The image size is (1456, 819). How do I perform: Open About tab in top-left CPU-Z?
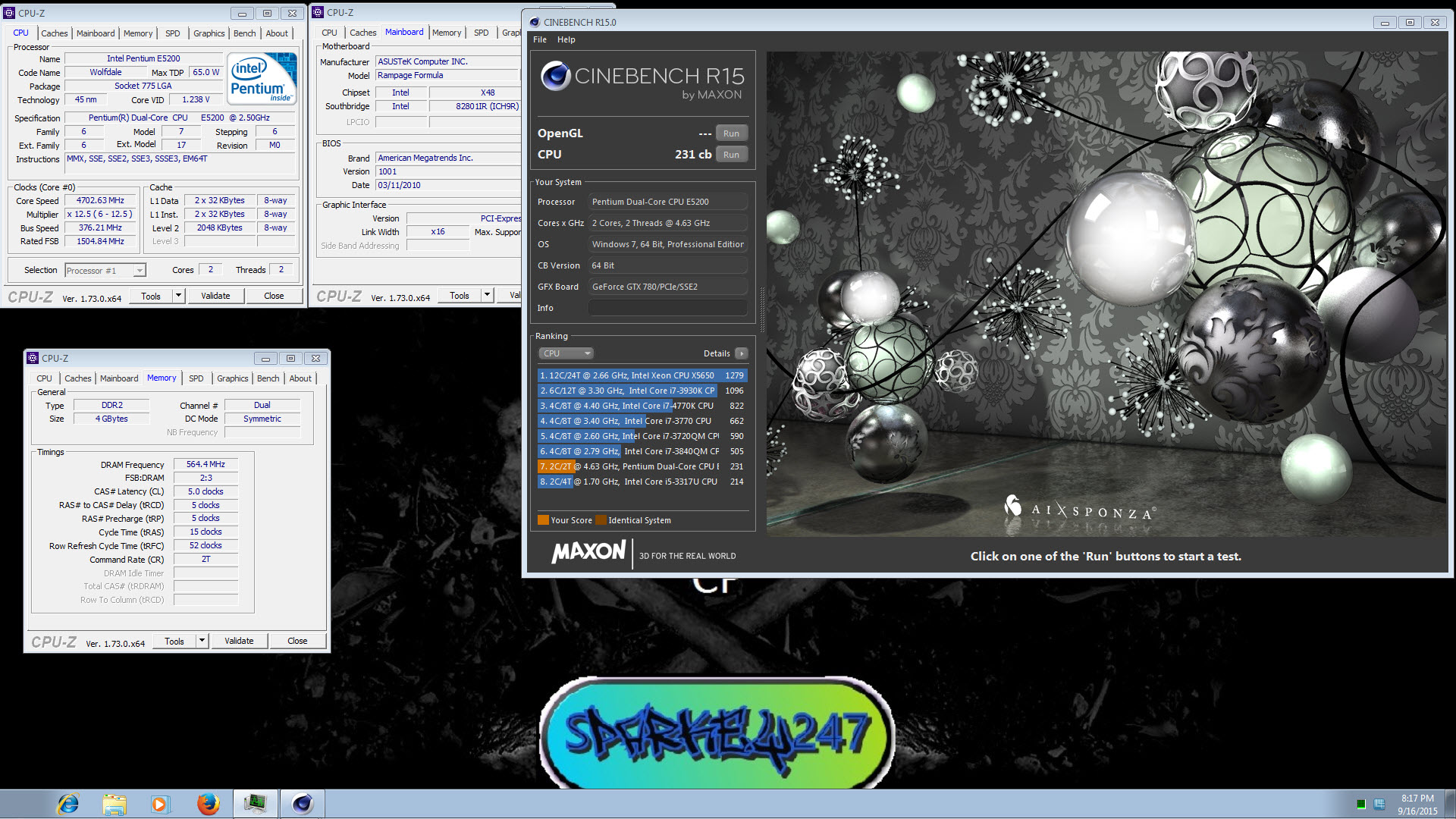(277, 33)
